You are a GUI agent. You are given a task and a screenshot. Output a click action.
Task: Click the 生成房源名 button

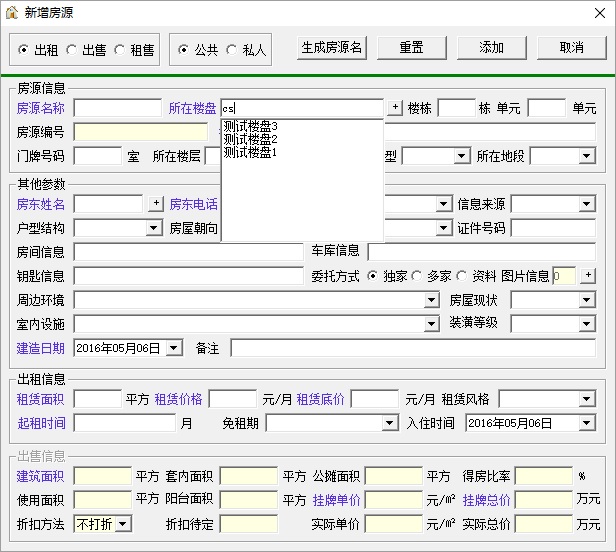(x=332, y=48)
